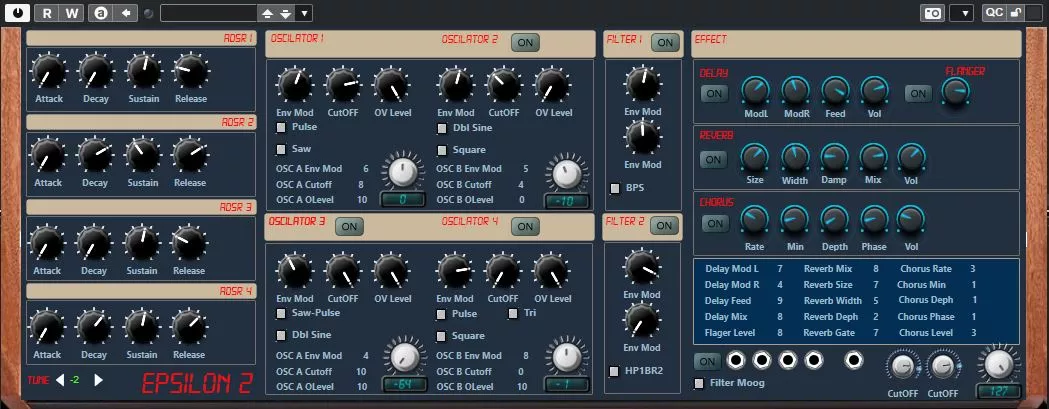Open the preset browser dropdown arrow
Image resolution: width=1049 pixels, height=409 pixels.
tap(304, 13)
